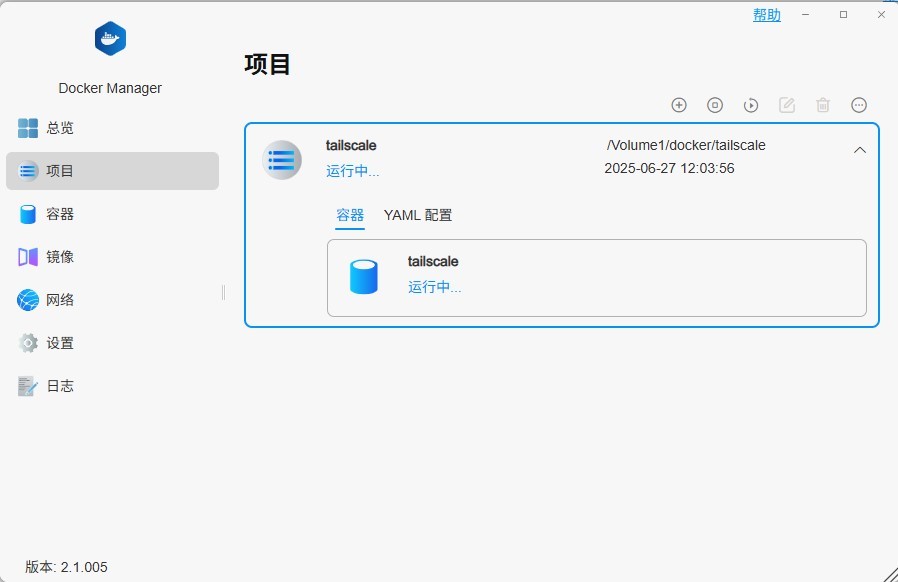Collapse the tailscale project card

pos(860,150)
